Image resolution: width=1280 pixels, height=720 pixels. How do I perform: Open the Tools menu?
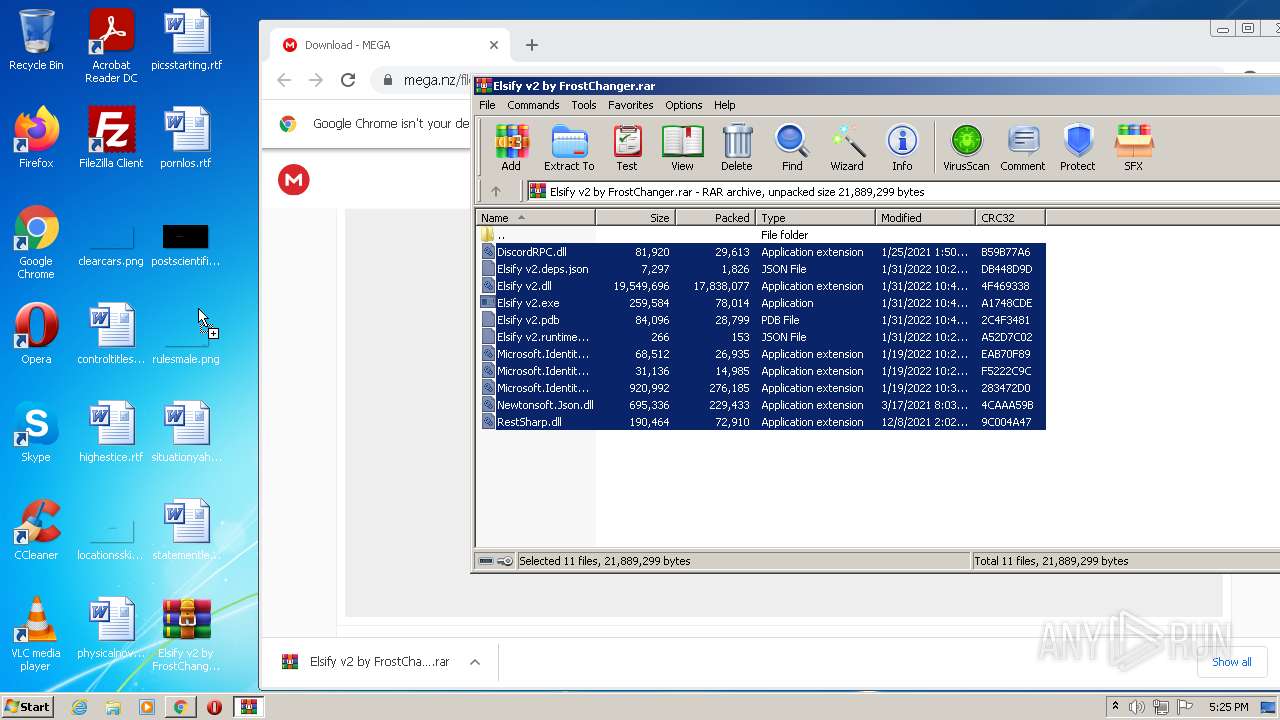click(x=584, y=105)
